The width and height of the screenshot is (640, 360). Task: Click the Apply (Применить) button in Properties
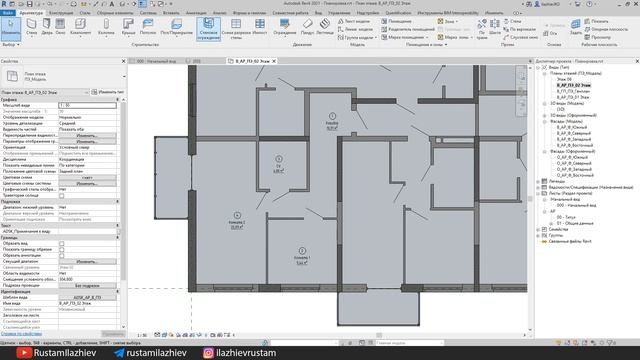click(x=113, y=334)
